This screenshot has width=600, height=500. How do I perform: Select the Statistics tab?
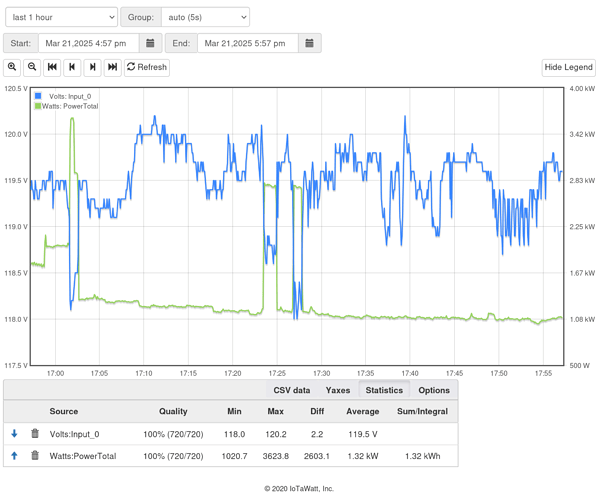[x=384, y=390]
